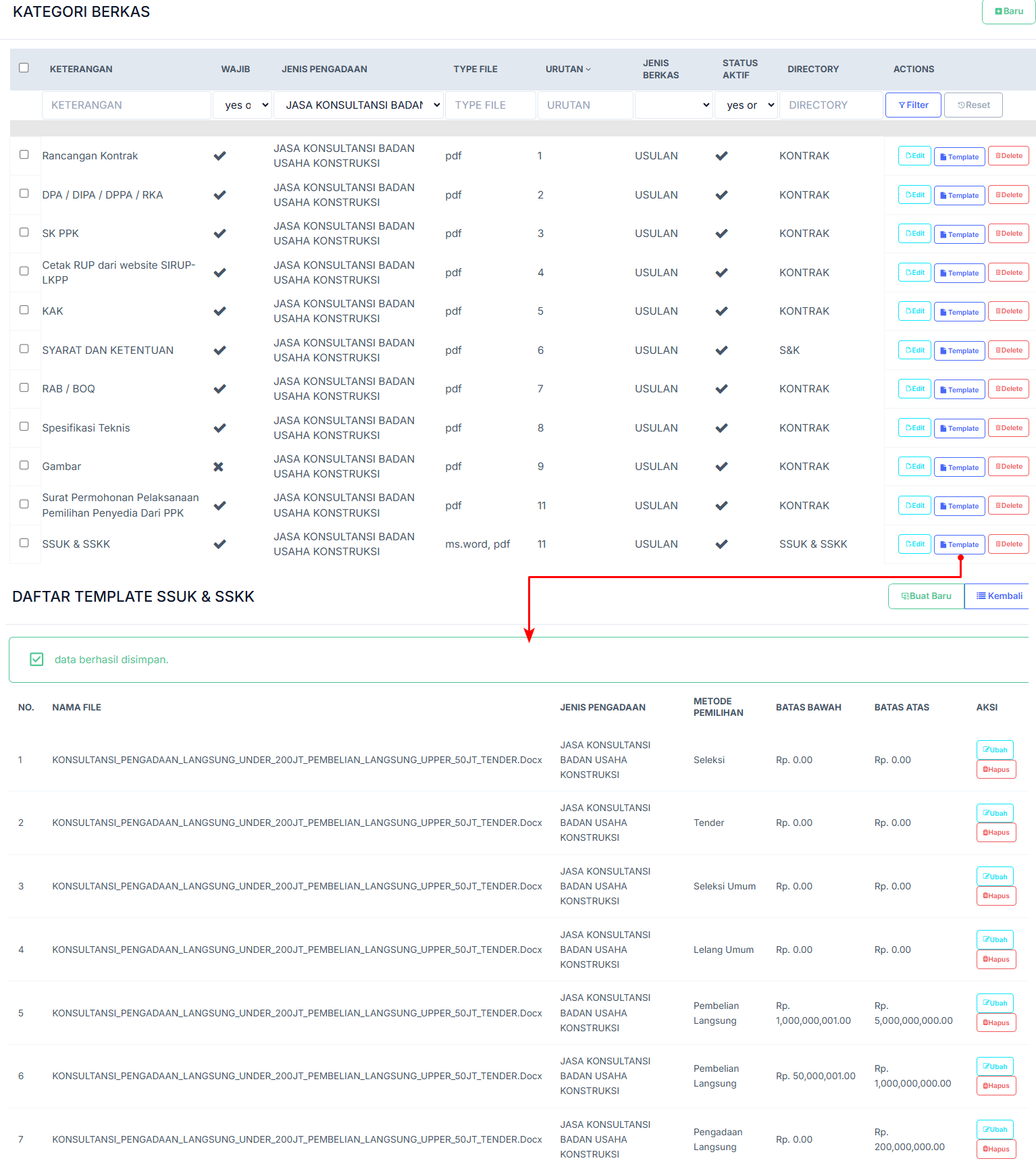Edit the RAB / BOQ row
This screenshot has height=1167, width=1036.
914,389
